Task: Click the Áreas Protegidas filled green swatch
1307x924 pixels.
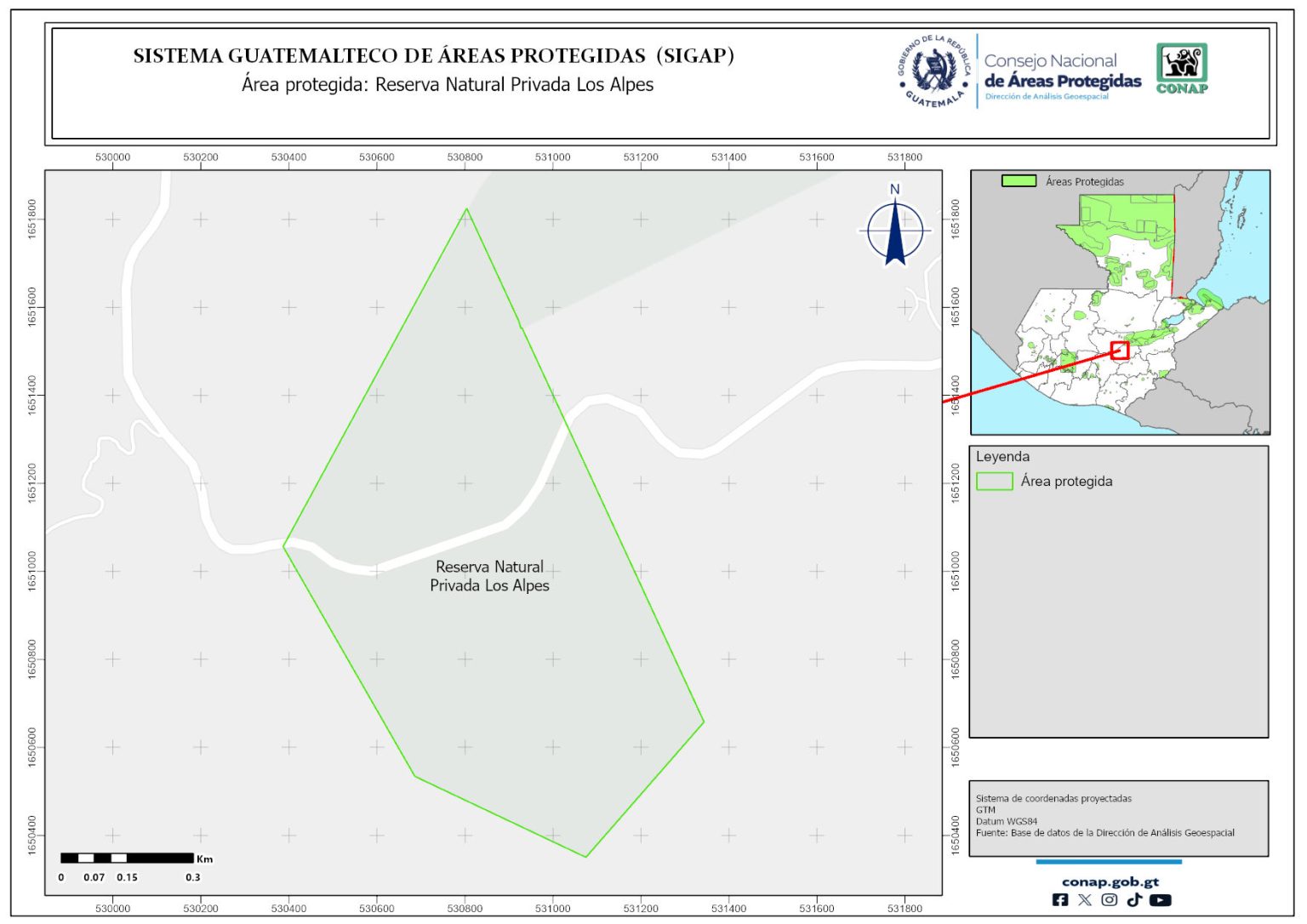Action: (x=1019, y=181)
